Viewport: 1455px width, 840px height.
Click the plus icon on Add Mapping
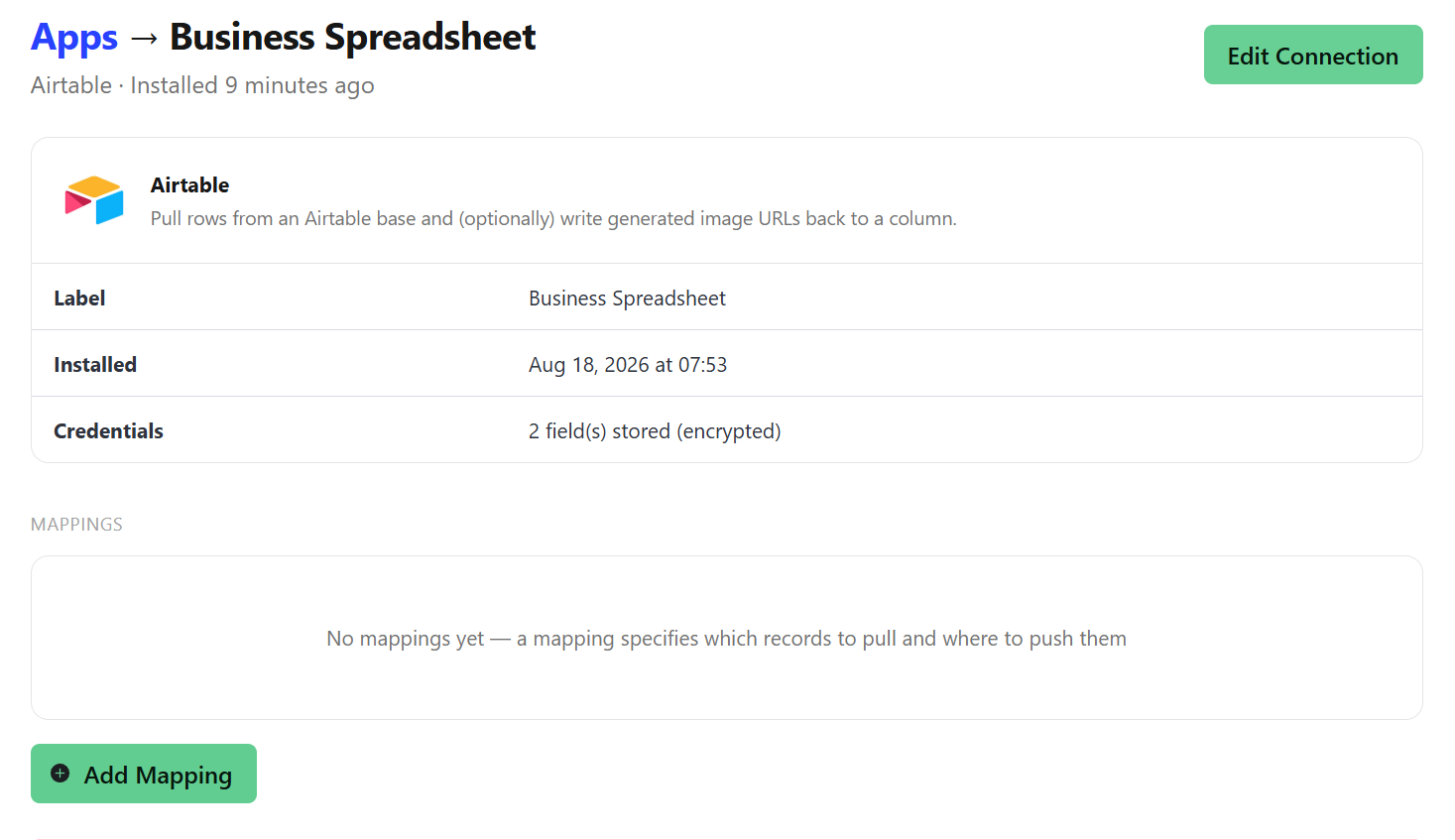(61, 774)
